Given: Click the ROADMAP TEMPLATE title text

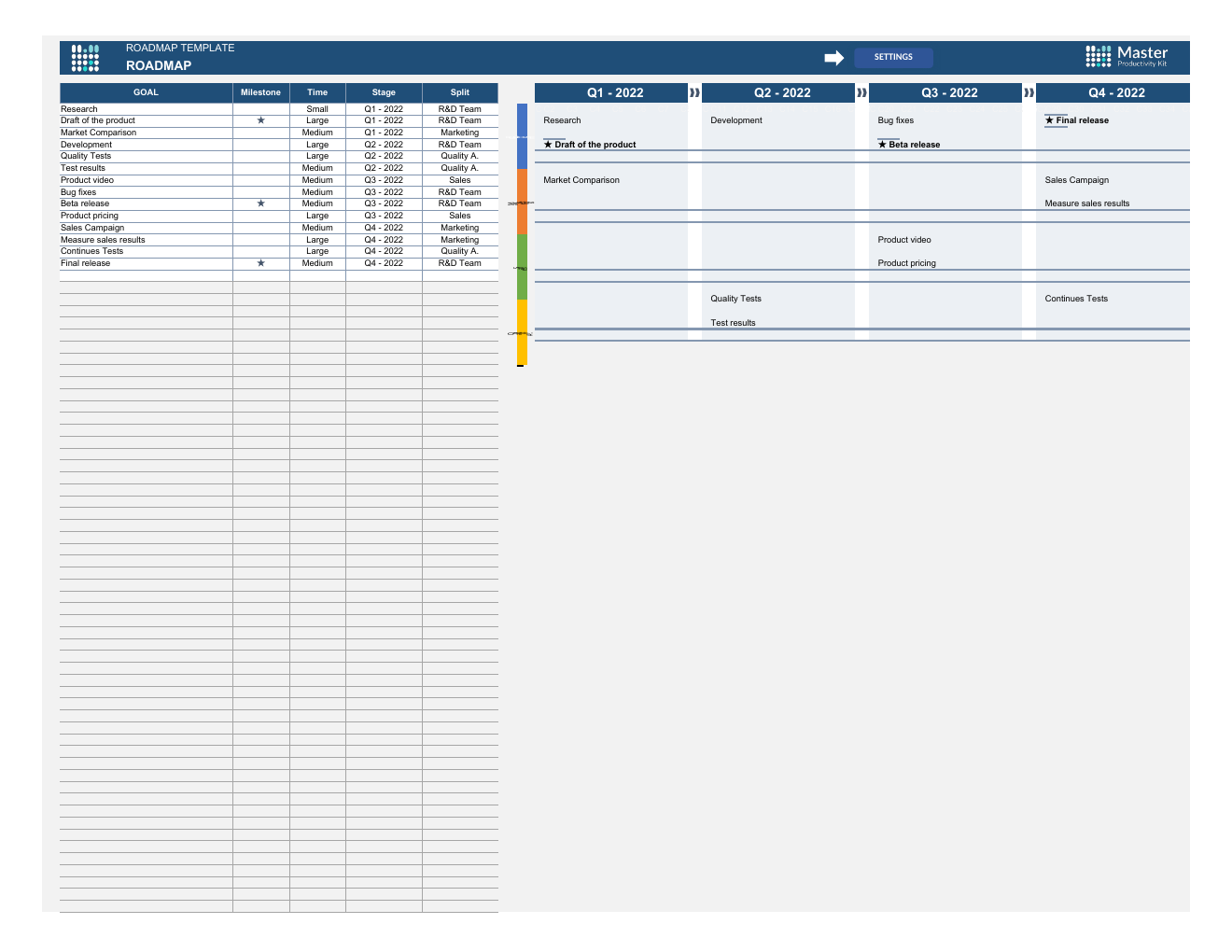Looking at the screenshot, I should (180, 48).
